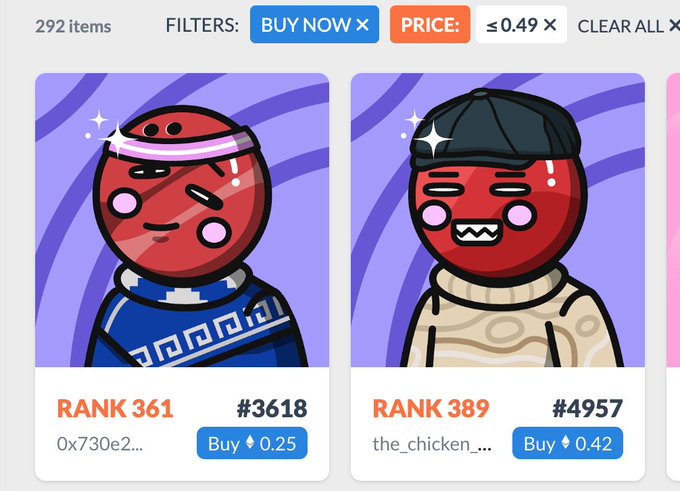Buy item #3618 for 0.25

tap(252, 443)
